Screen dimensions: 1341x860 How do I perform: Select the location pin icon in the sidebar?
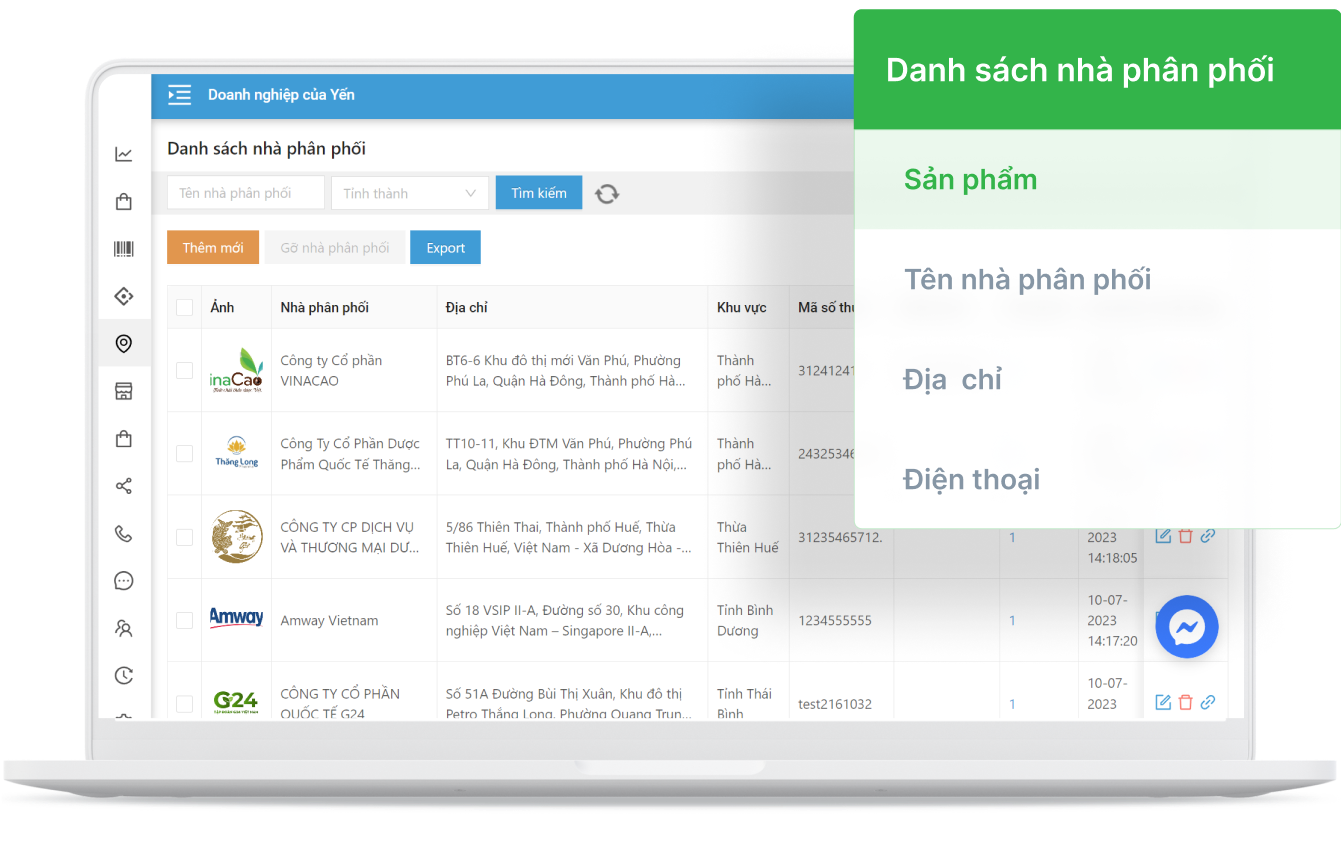tap(124, 344)
